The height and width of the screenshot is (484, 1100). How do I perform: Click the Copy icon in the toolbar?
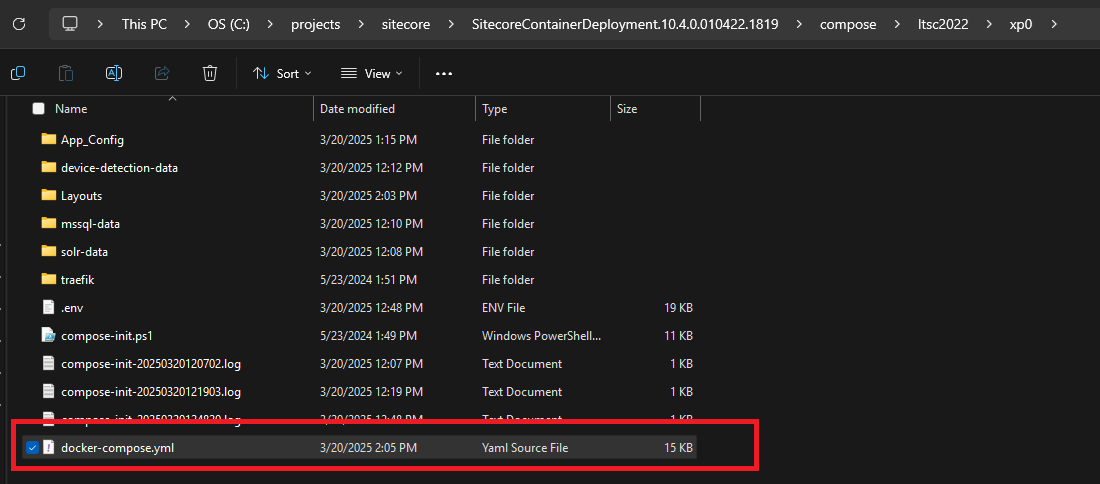pyautogui.click(x=18, y=73)
